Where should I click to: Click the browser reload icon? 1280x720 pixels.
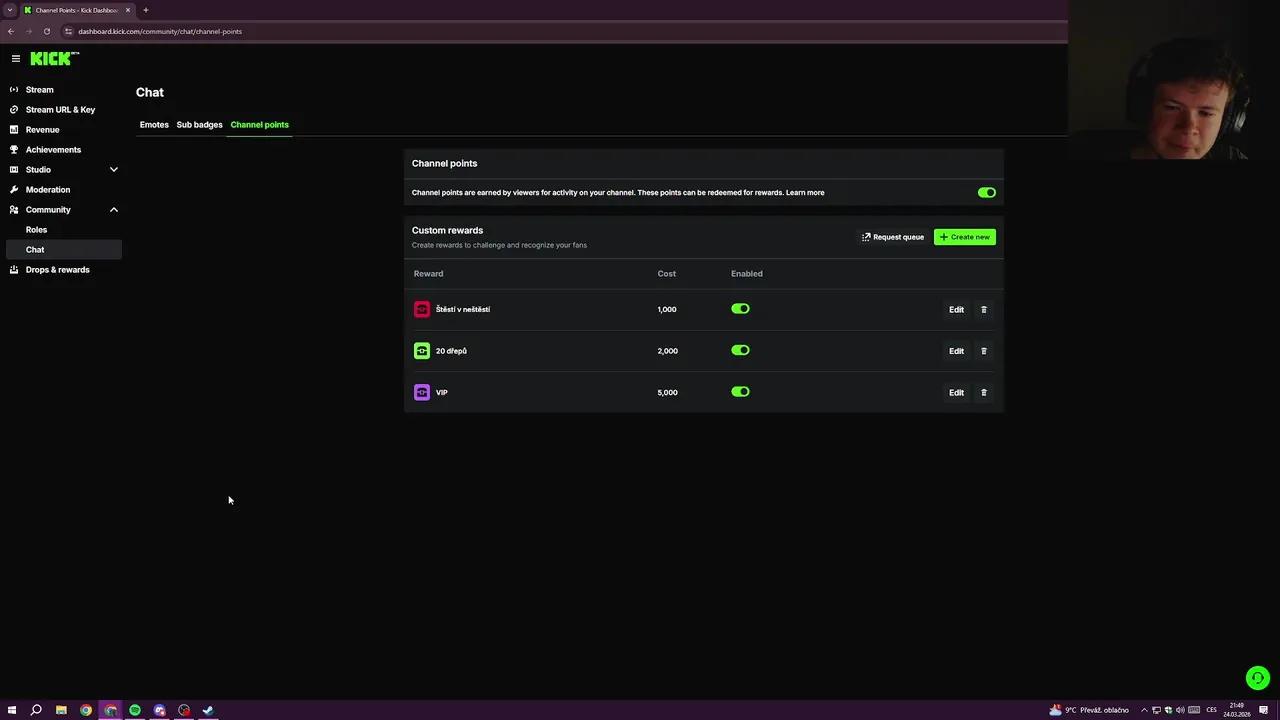click(x=46, y=31)
